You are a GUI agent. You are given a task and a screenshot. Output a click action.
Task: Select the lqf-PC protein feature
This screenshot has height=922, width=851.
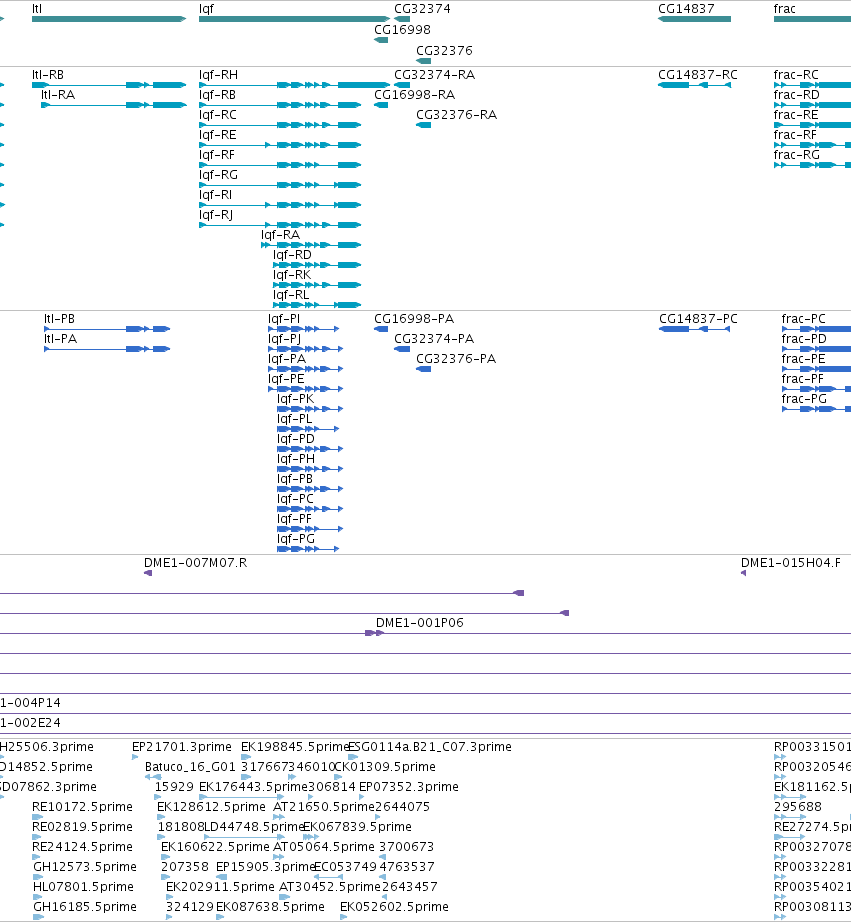tap(310, 509)
